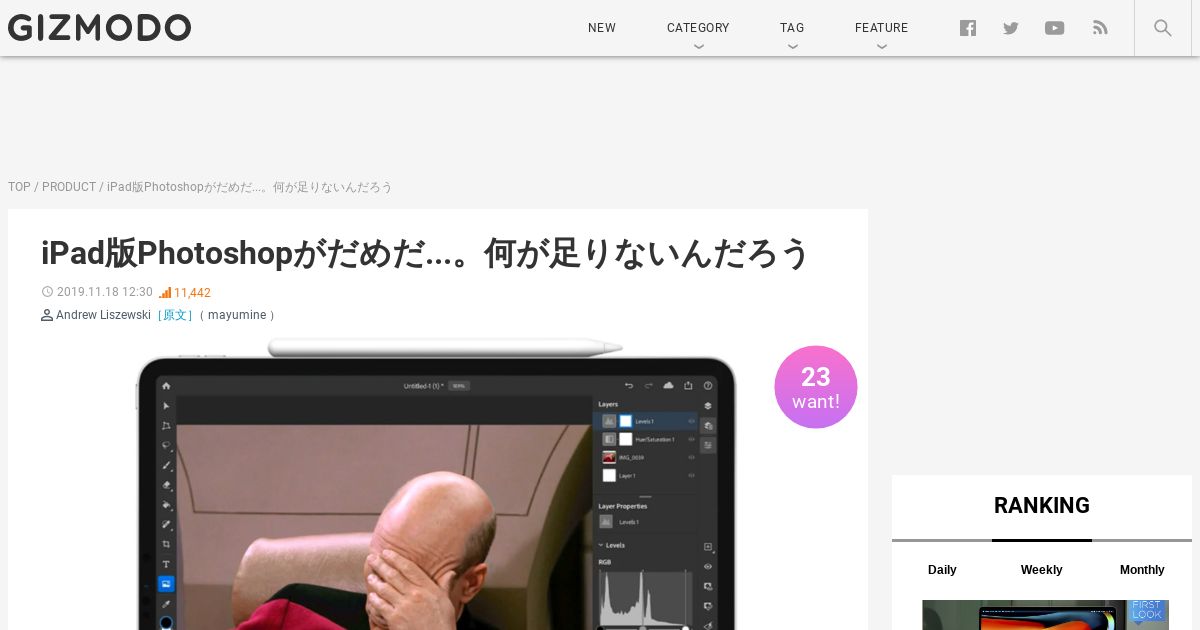Open the Gizmodo Facebook page icon

tap(968, 28)
